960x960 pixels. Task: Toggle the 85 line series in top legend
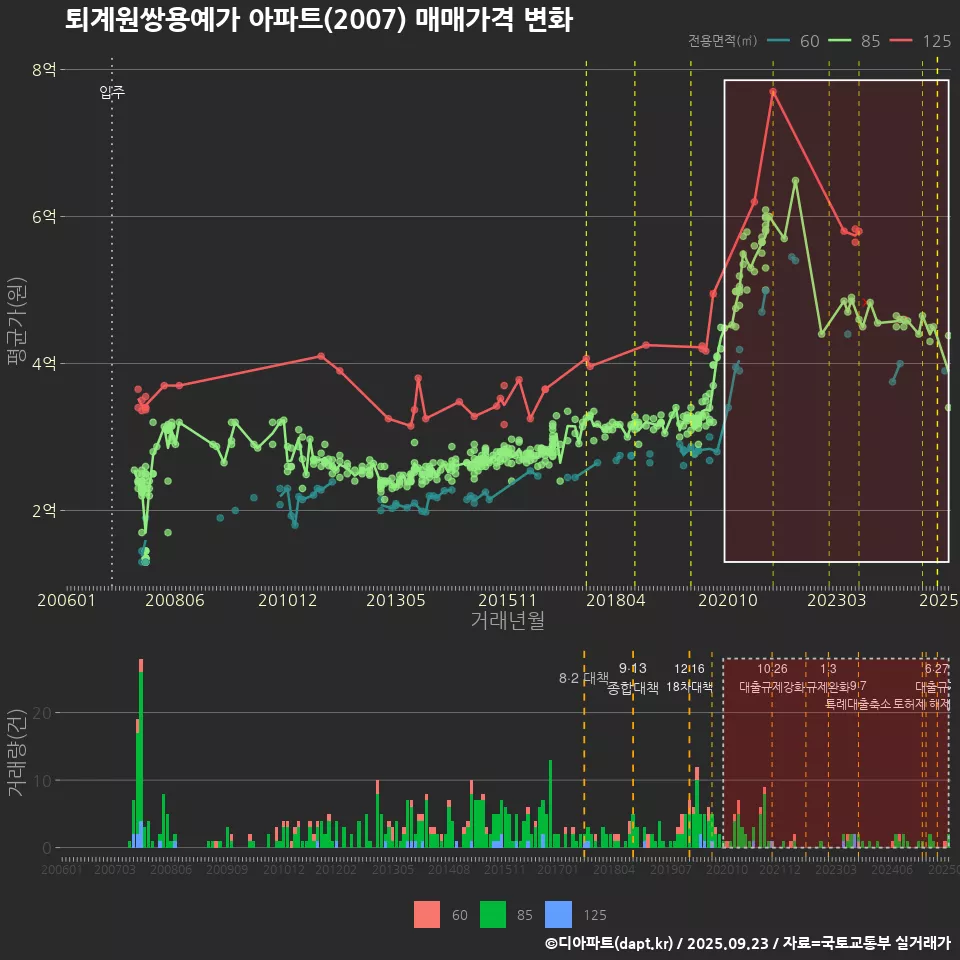pos(855,41)
